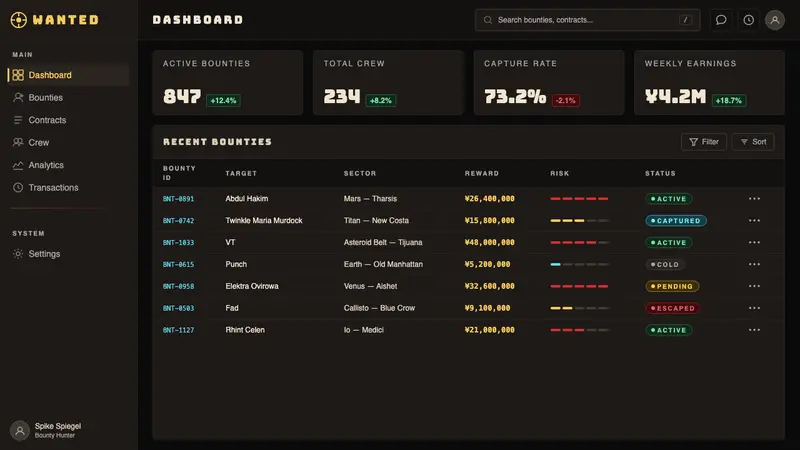The height and width of the screenshot is (450, 800).
Task: Click target name Elektra Ovirowa
Action: [252, 286]
